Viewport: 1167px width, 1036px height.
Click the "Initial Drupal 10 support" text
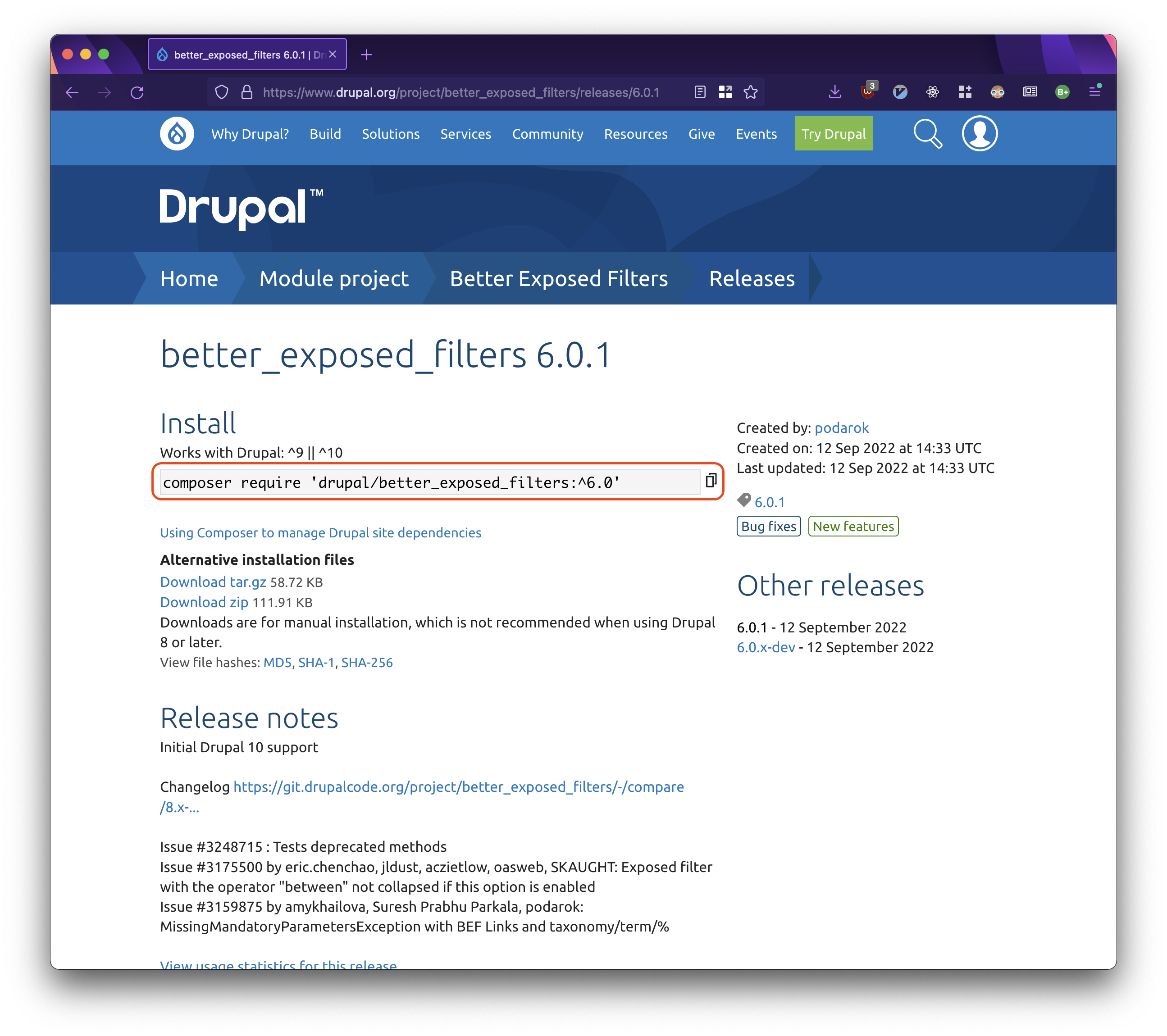pyautogui.click(x=239, y=747)
